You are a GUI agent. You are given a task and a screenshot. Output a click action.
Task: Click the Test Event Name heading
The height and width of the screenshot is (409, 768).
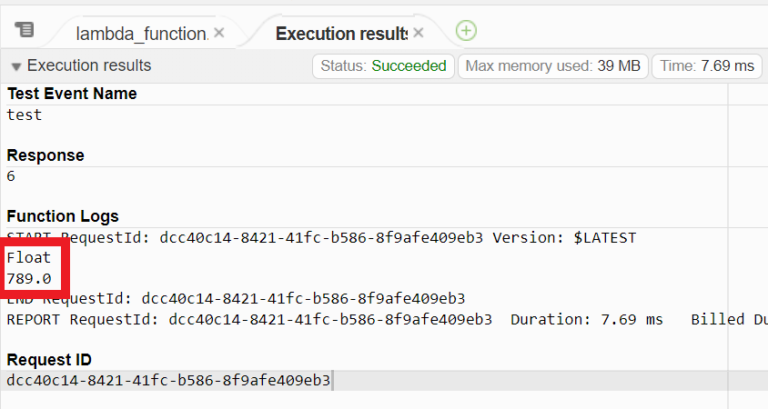point(72,94)
